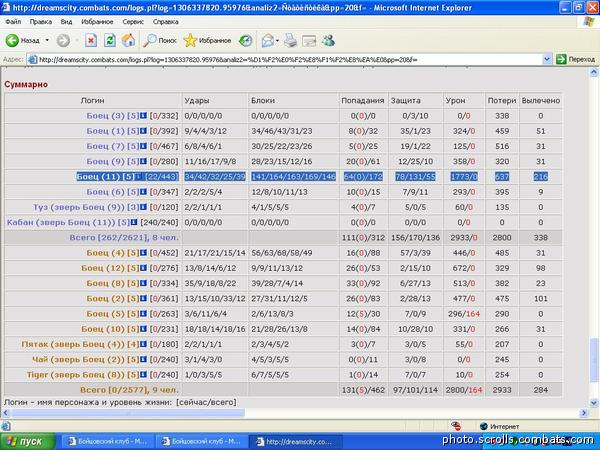The height and width of the screenshot is (450, 600).
Task: Click info icon next to Чай
Action: click(x=143, y=359)
